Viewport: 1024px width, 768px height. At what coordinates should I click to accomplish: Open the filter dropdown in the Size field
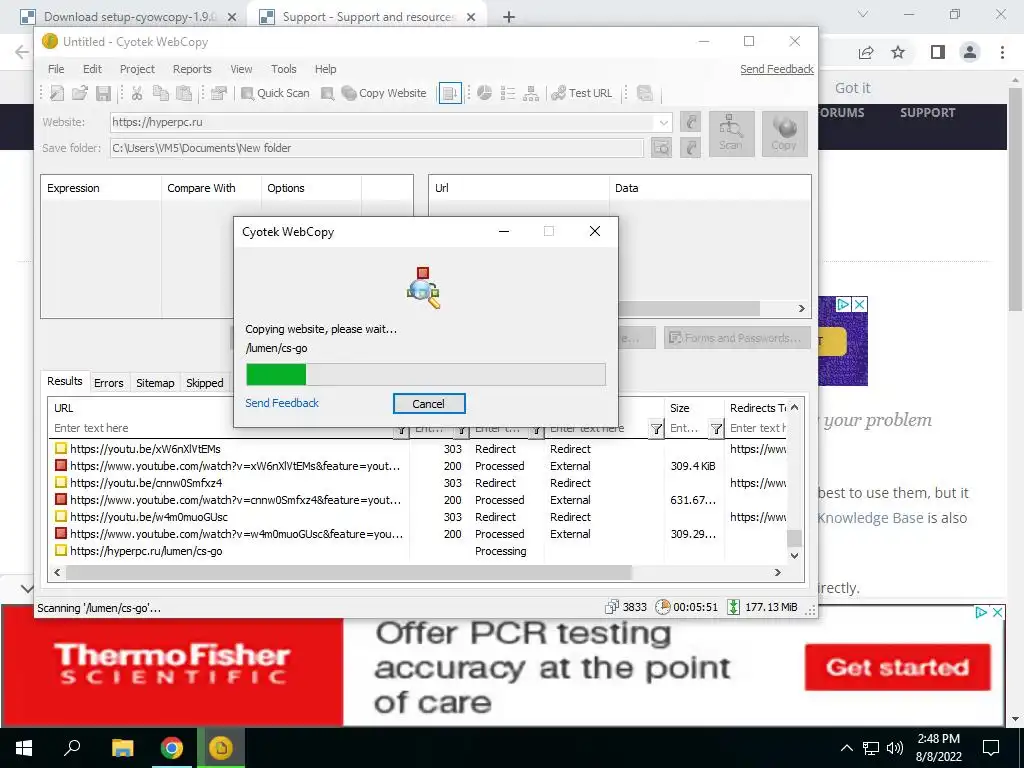pos(716,429)
